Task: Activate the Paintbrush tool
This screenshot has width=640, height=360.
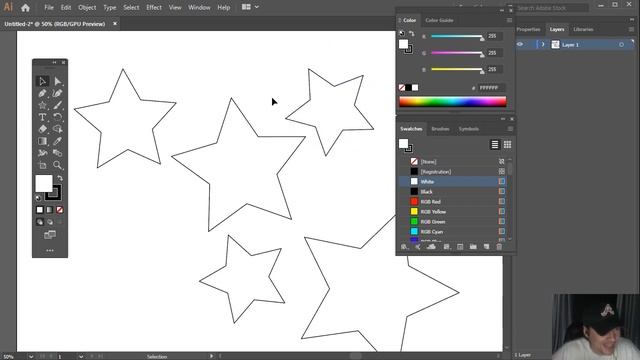Action: (x=58, y=105)
